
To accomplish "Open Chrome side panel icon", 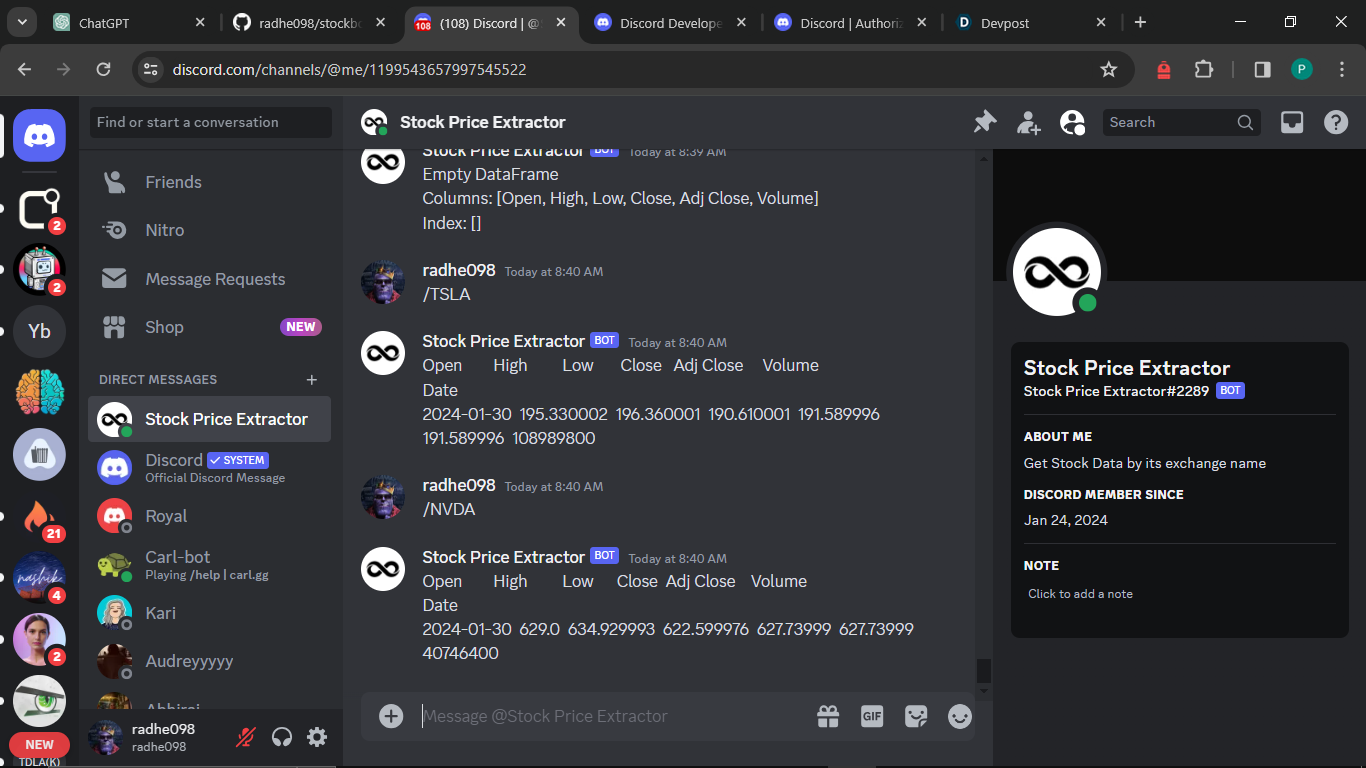I will point(1262,69).
